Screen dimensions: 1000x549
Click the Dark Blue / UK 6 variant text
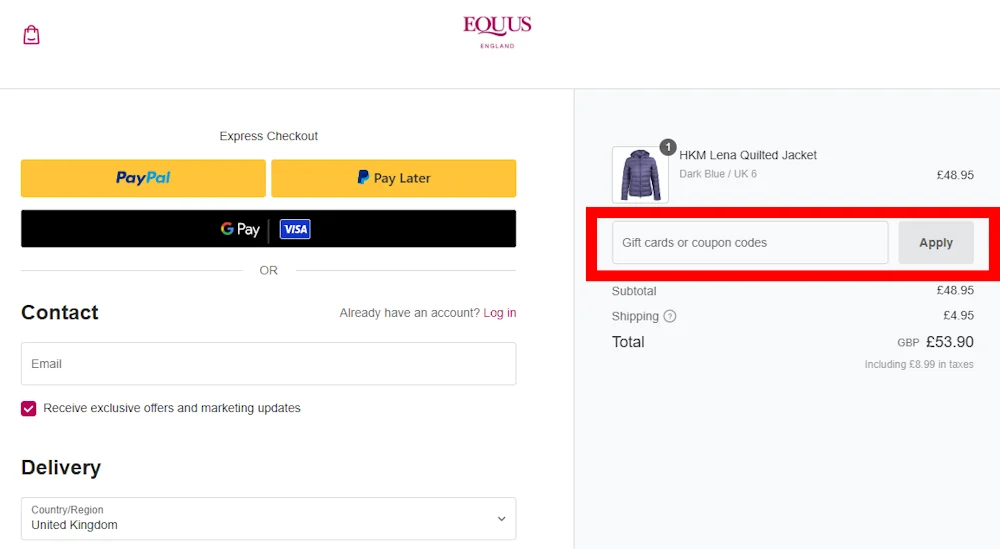click(718, 174)
